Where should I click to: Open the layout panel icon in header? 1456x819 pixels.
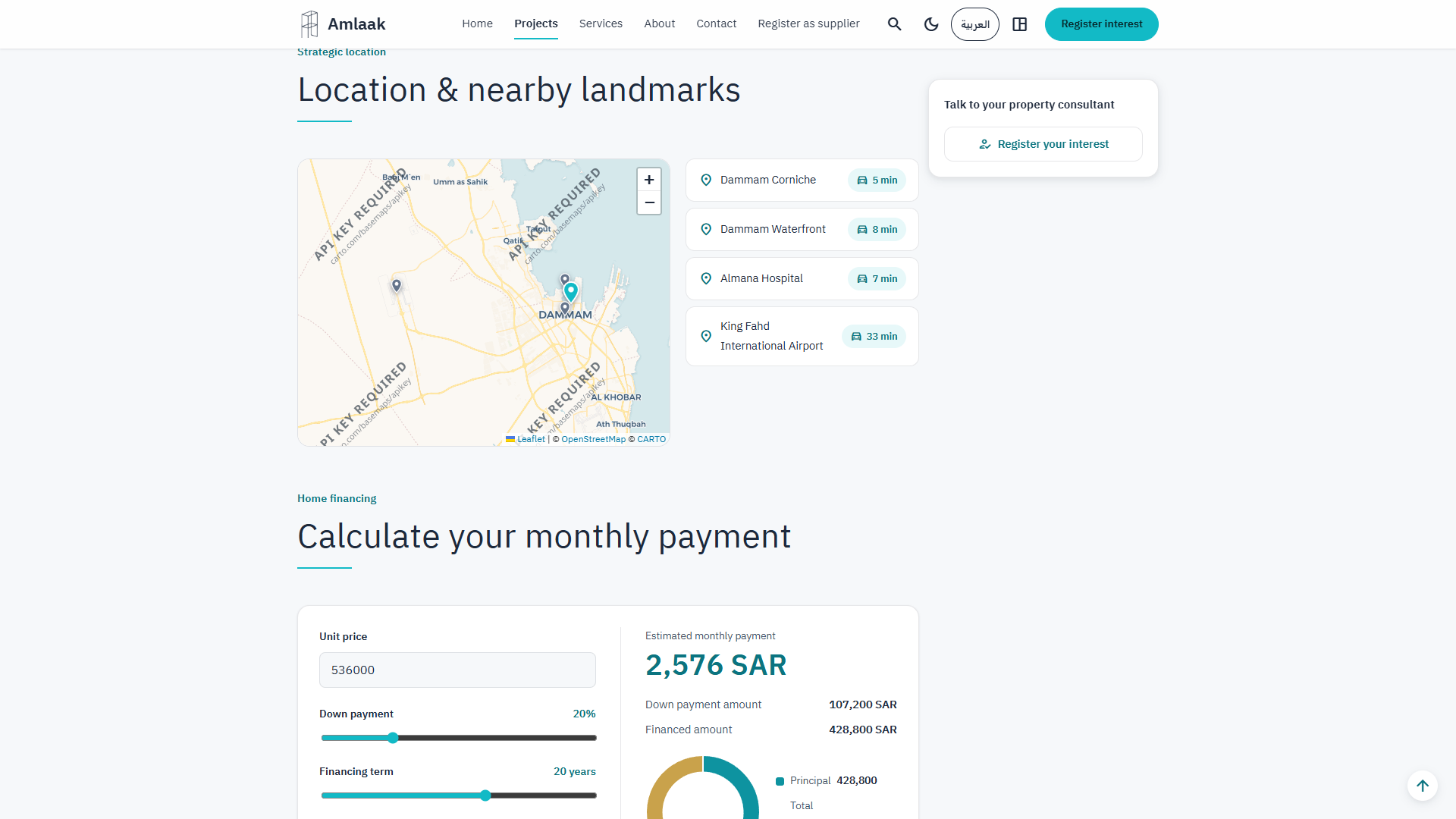click(1020, 24)
